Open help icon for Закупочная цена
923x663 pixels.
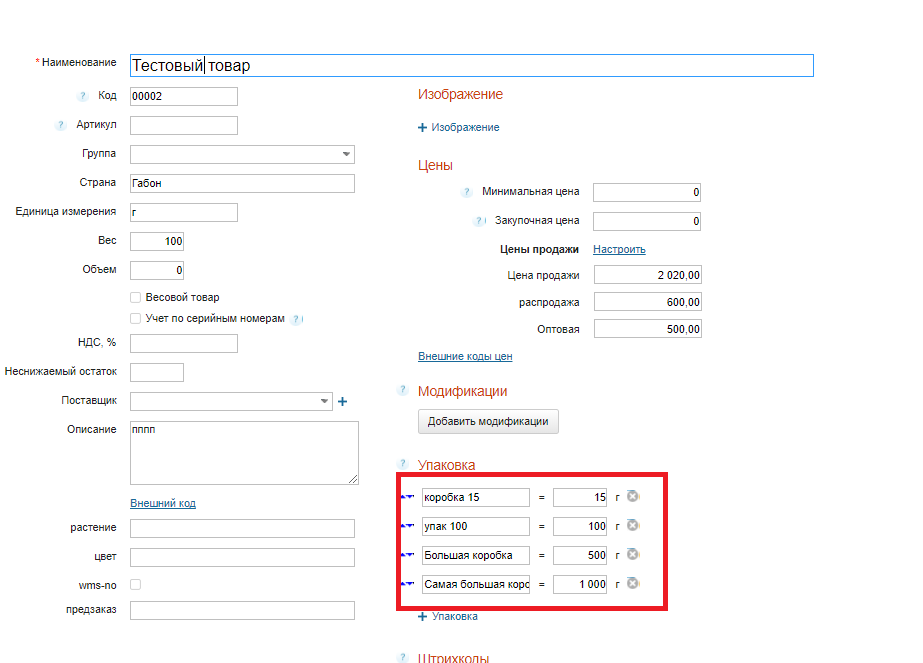tap(480, 221)
